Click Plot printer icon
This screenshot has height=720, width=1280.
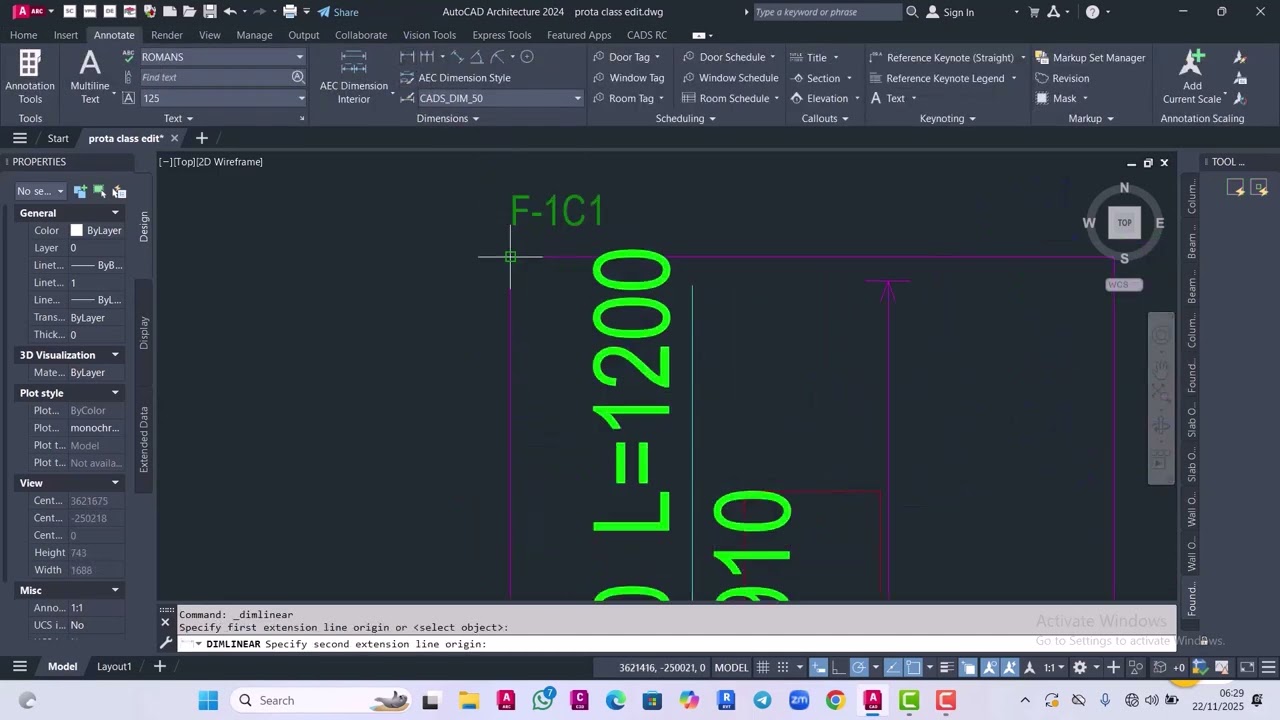(289, 12)
